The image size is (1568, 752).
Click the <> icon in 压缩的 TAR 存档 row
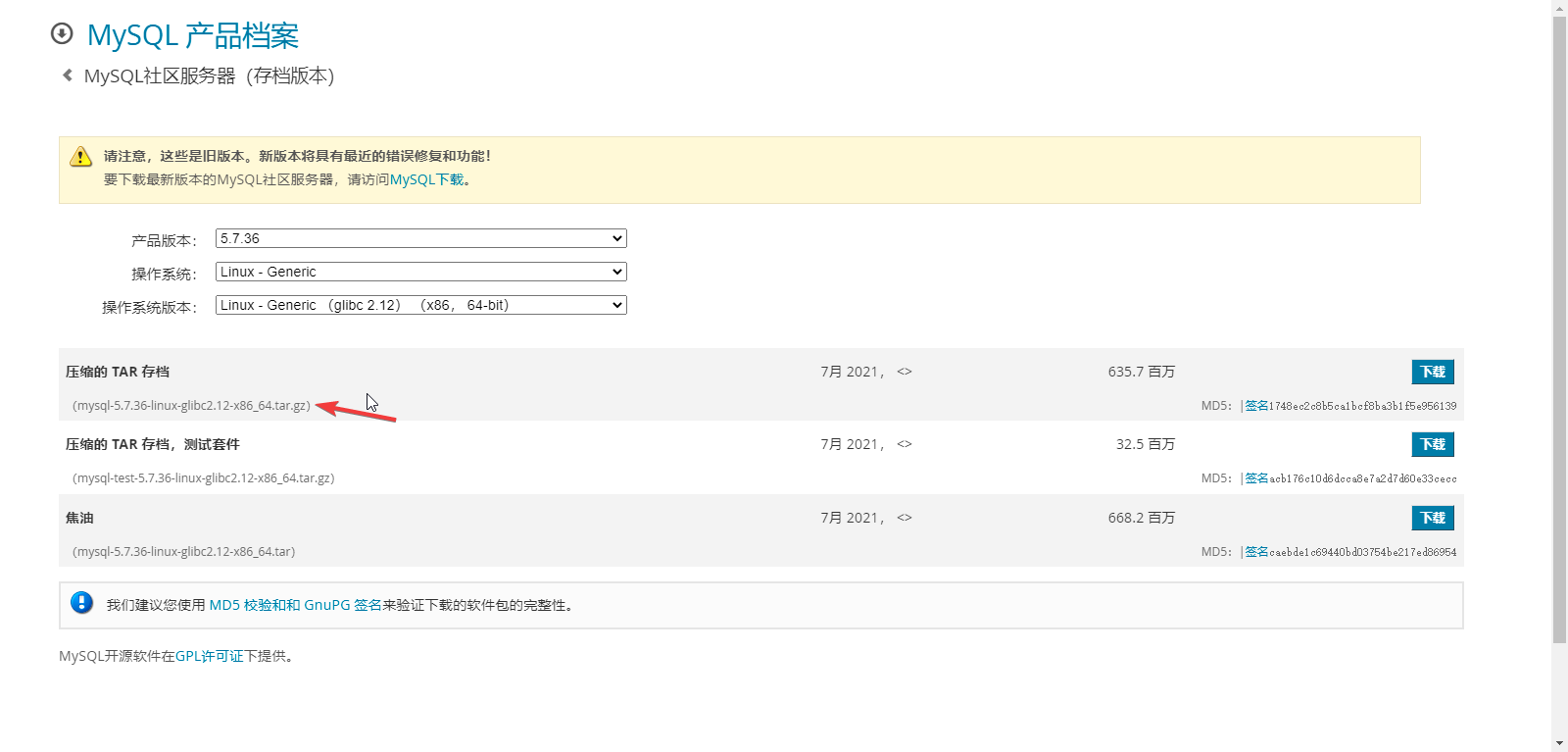click(x=905, y=372)
